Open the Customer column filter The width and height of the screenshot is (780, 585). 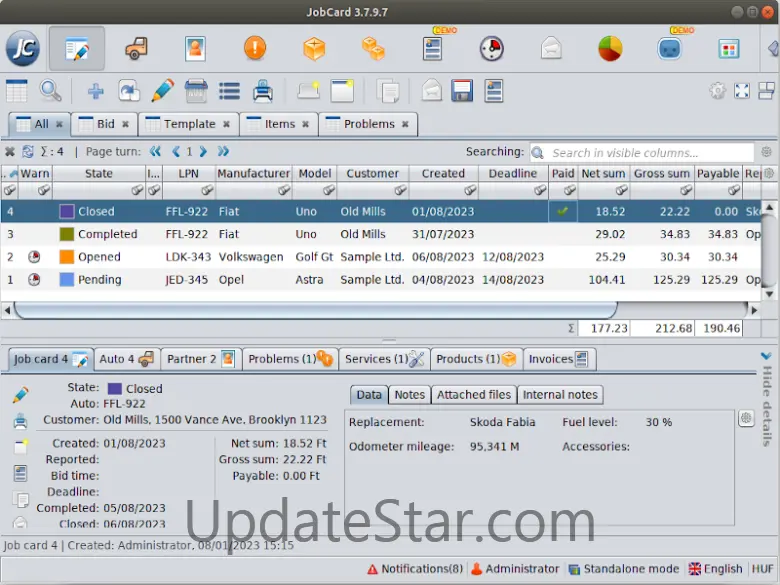pos(400,190)
